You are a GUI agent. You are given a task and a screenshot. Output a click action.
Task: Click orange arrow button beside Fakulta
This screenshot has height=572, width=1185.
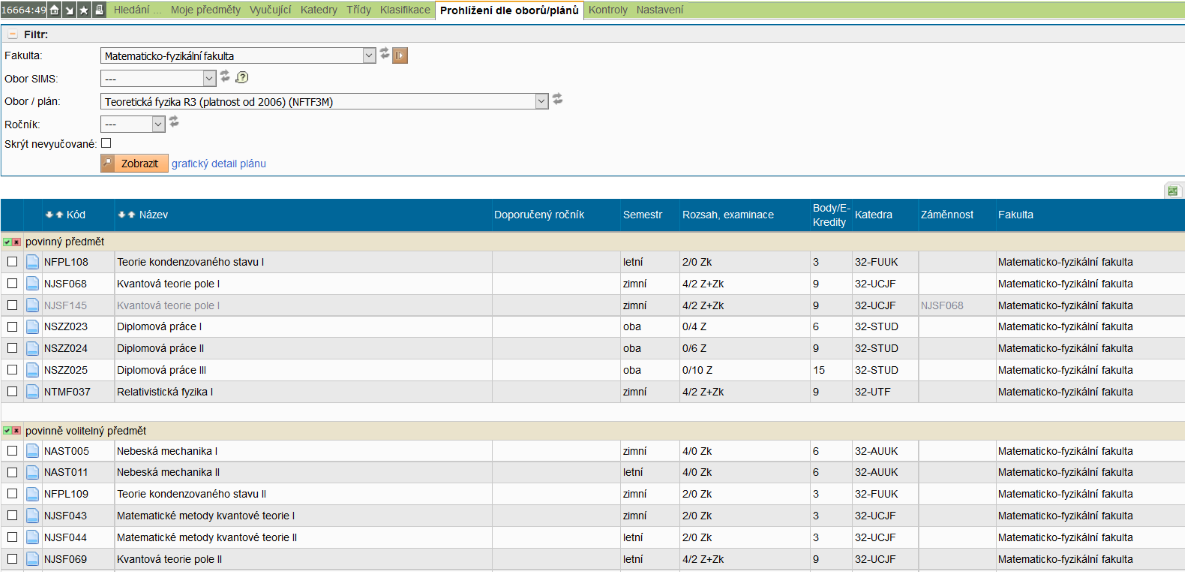click(400, 56)
